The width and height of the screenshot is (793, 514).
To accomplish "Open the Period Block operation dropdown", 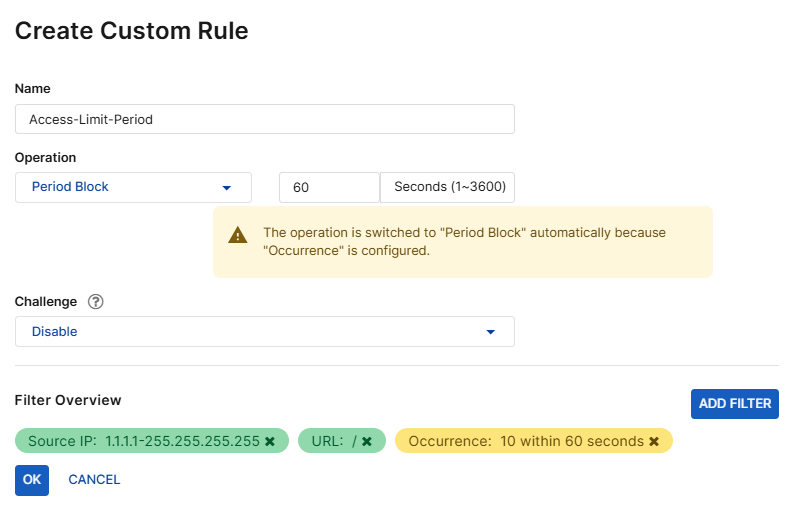I will click(x=133, y=187).
